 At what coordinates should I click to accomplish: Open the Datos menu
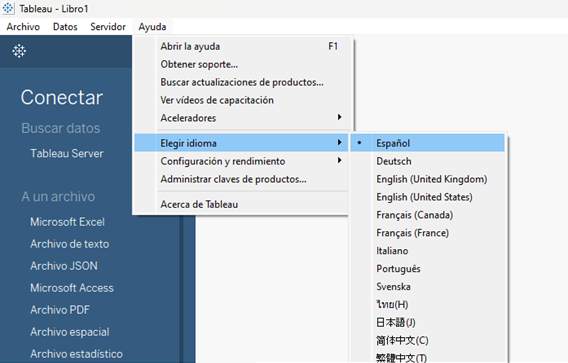(65, 27)
